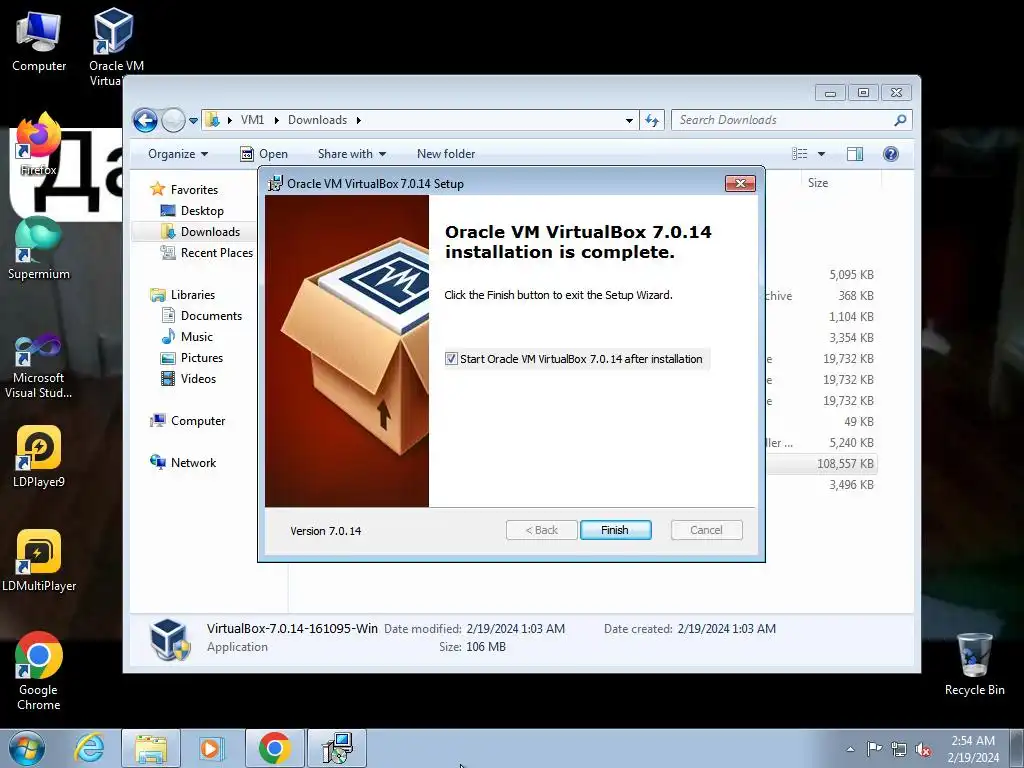Click Downloads in the address breadcrumb
Image resolution: width=1024 pixels, height=768 pixels.
(317, 120)
